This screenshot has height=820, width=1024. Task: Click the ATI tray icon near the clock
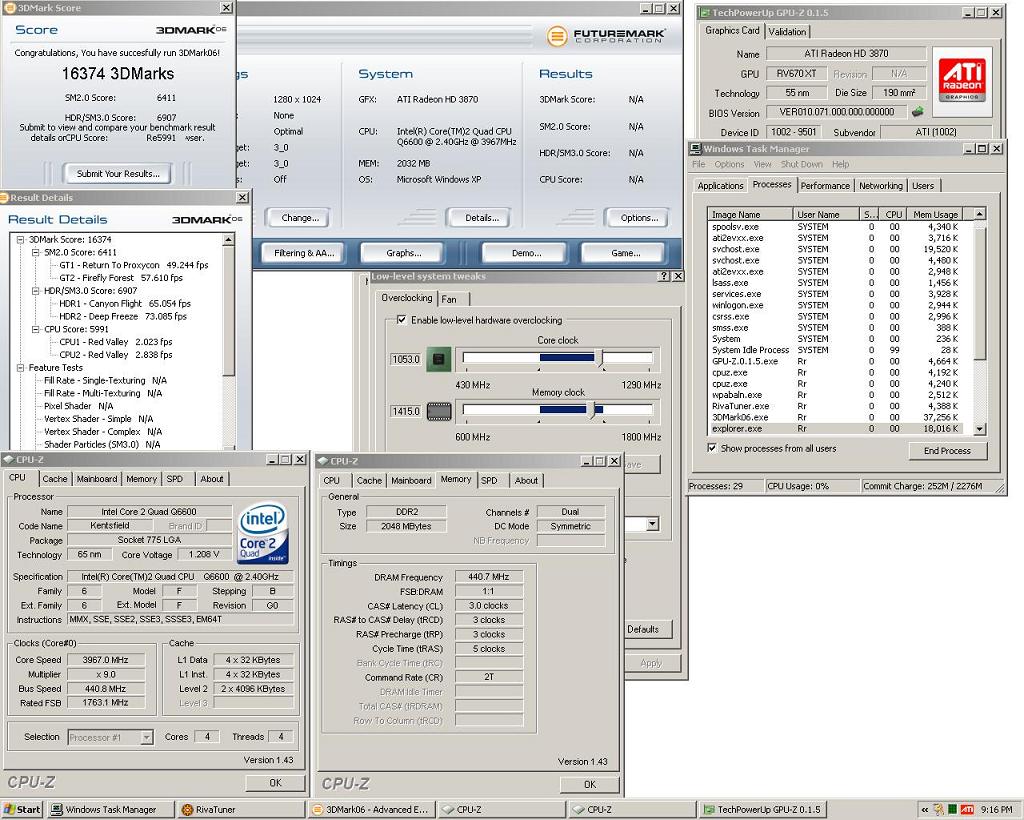[x=967, y=810]
